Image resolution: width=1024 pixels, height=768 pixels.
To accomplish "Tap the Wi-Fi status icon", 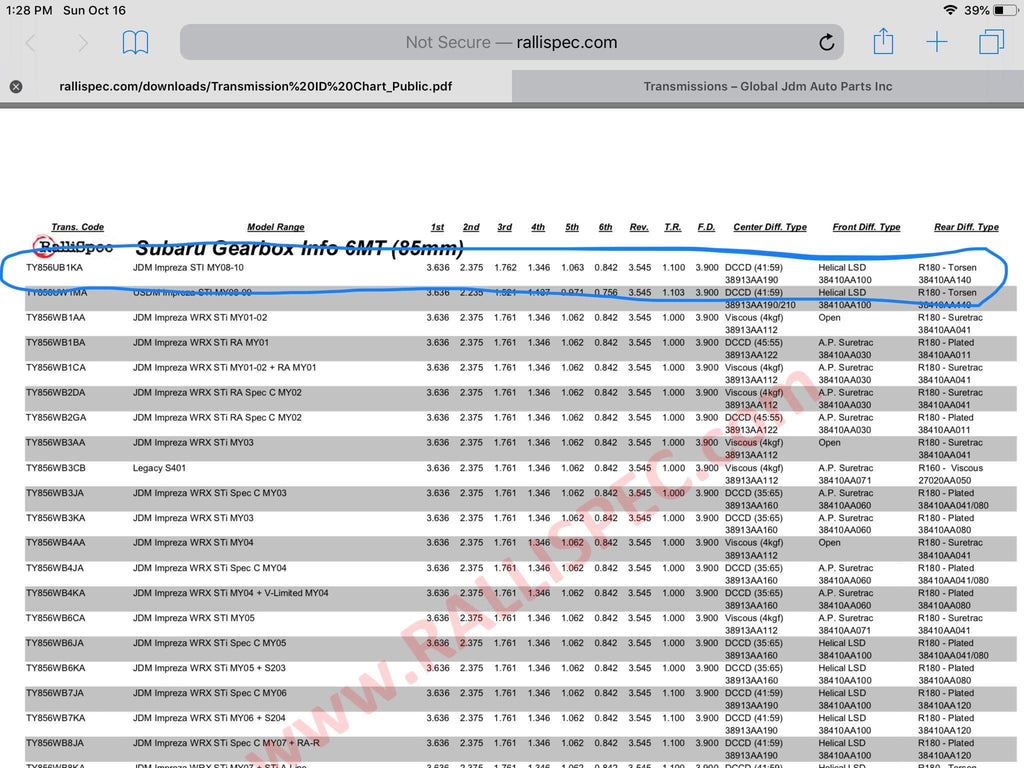I will coord(949,10).
